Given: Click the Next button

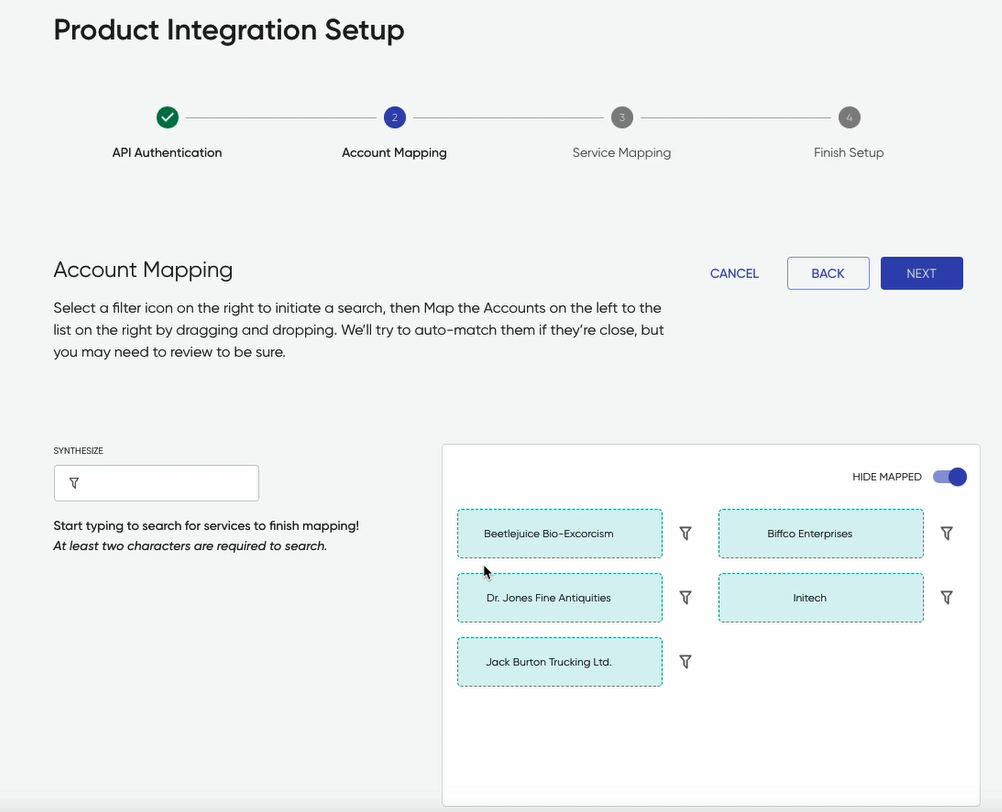Looking at the screenshot, I should (x=921, y=272).
